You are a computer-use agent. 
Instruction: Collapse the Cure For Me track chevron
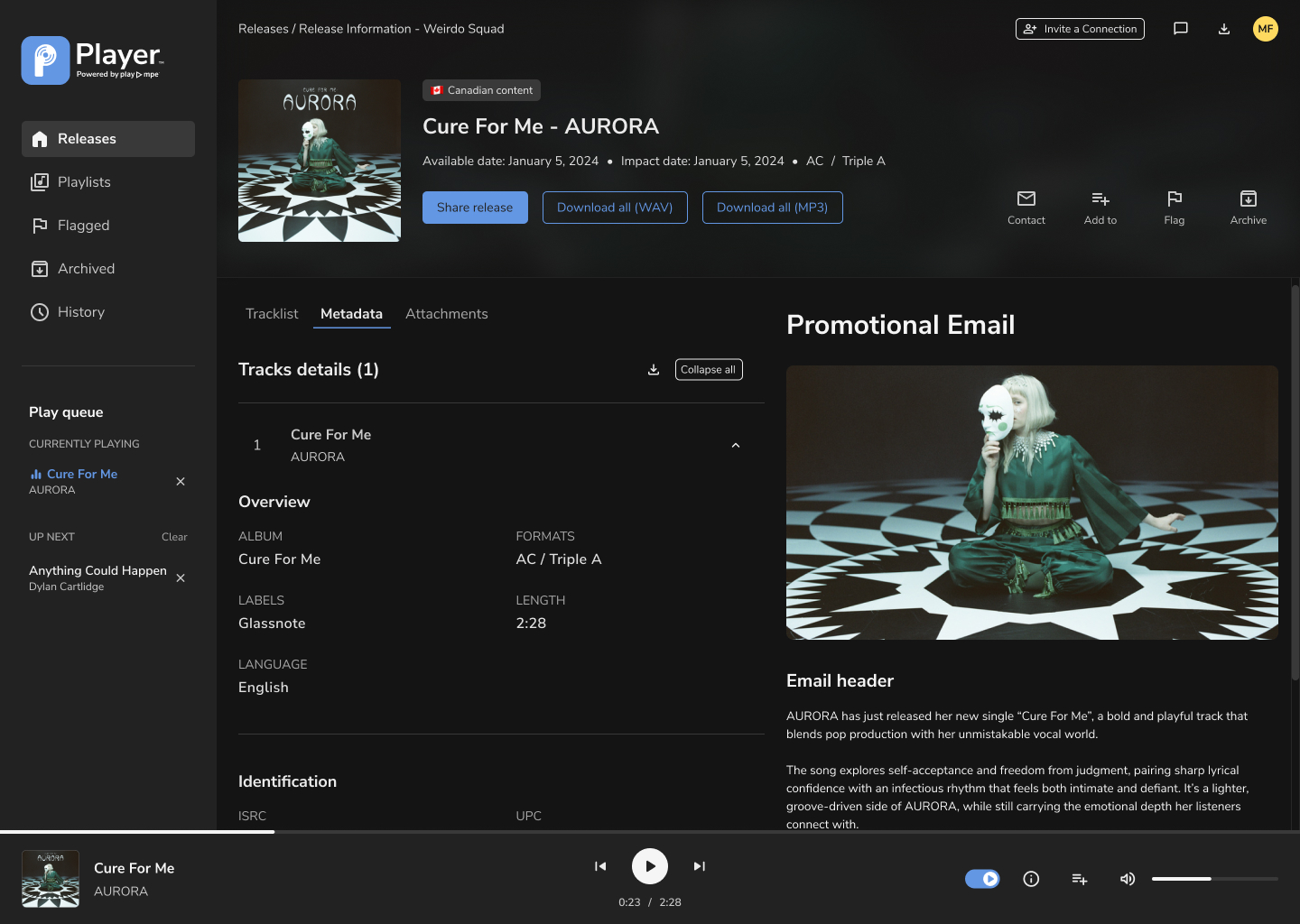tap(736, 446)
